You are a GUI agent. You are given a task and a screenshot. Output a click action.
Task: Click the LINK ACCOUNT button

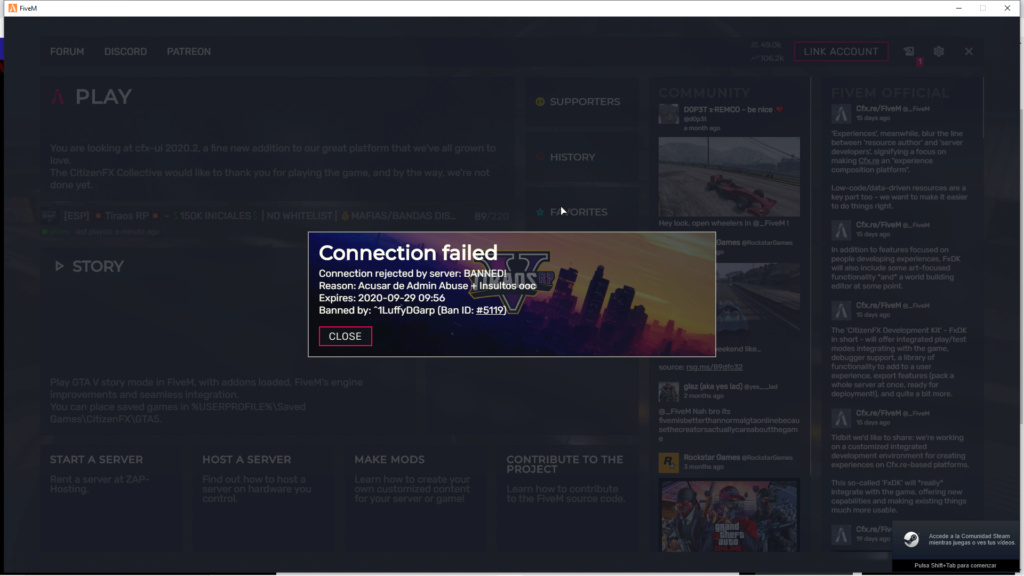pos(840,52)
